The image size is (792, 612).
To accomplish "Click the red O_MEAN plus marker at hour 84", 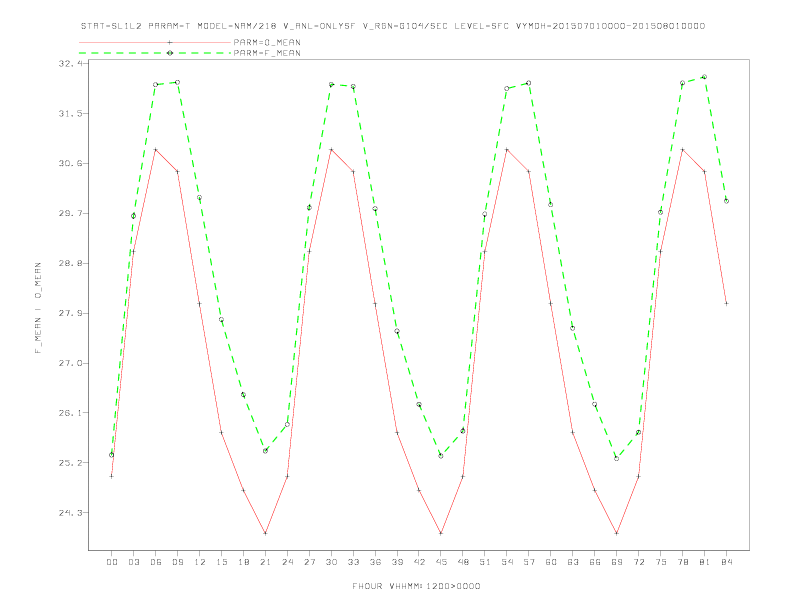I will (726, 303).
